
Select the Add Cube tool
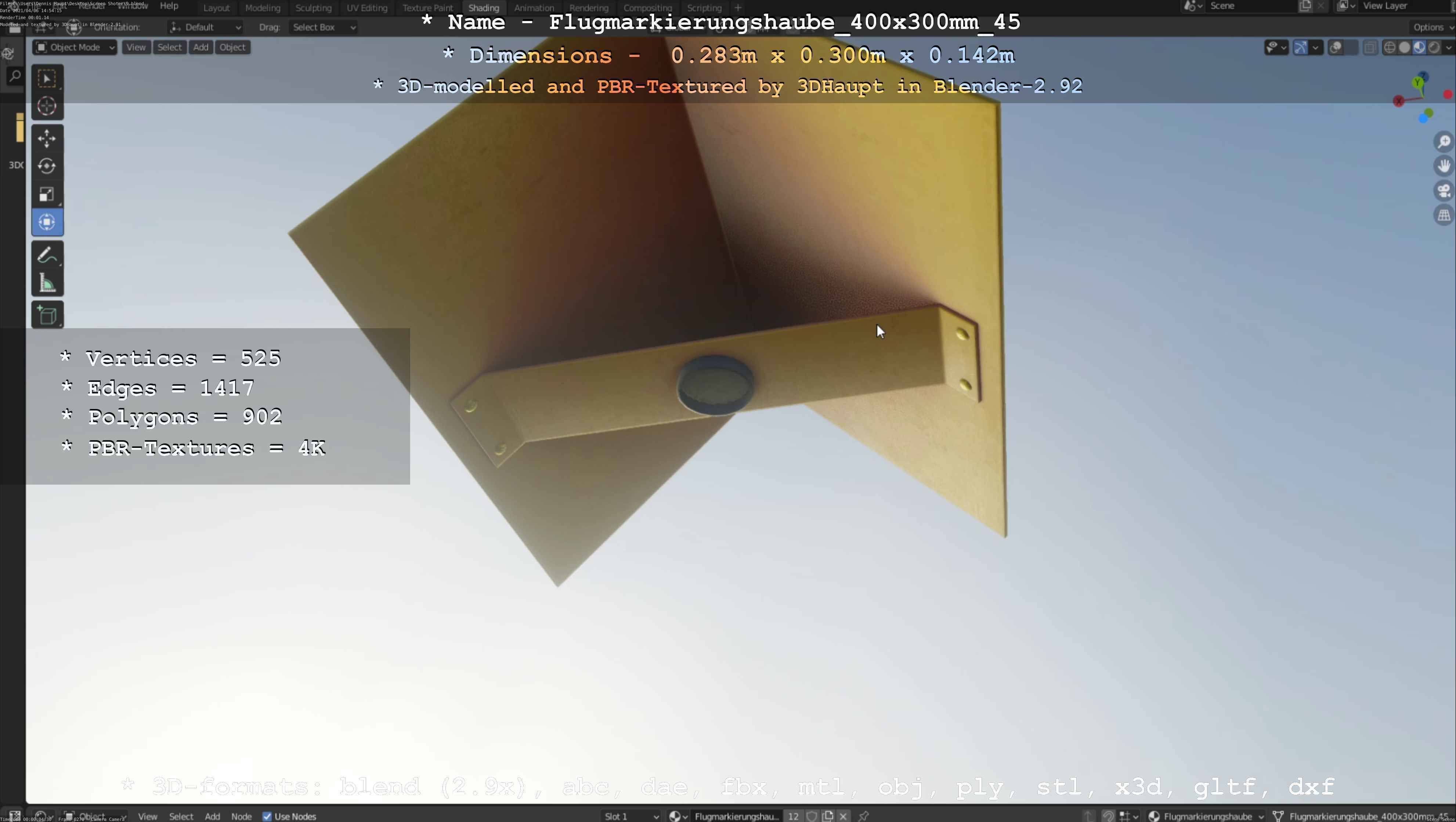coord(47,315)
